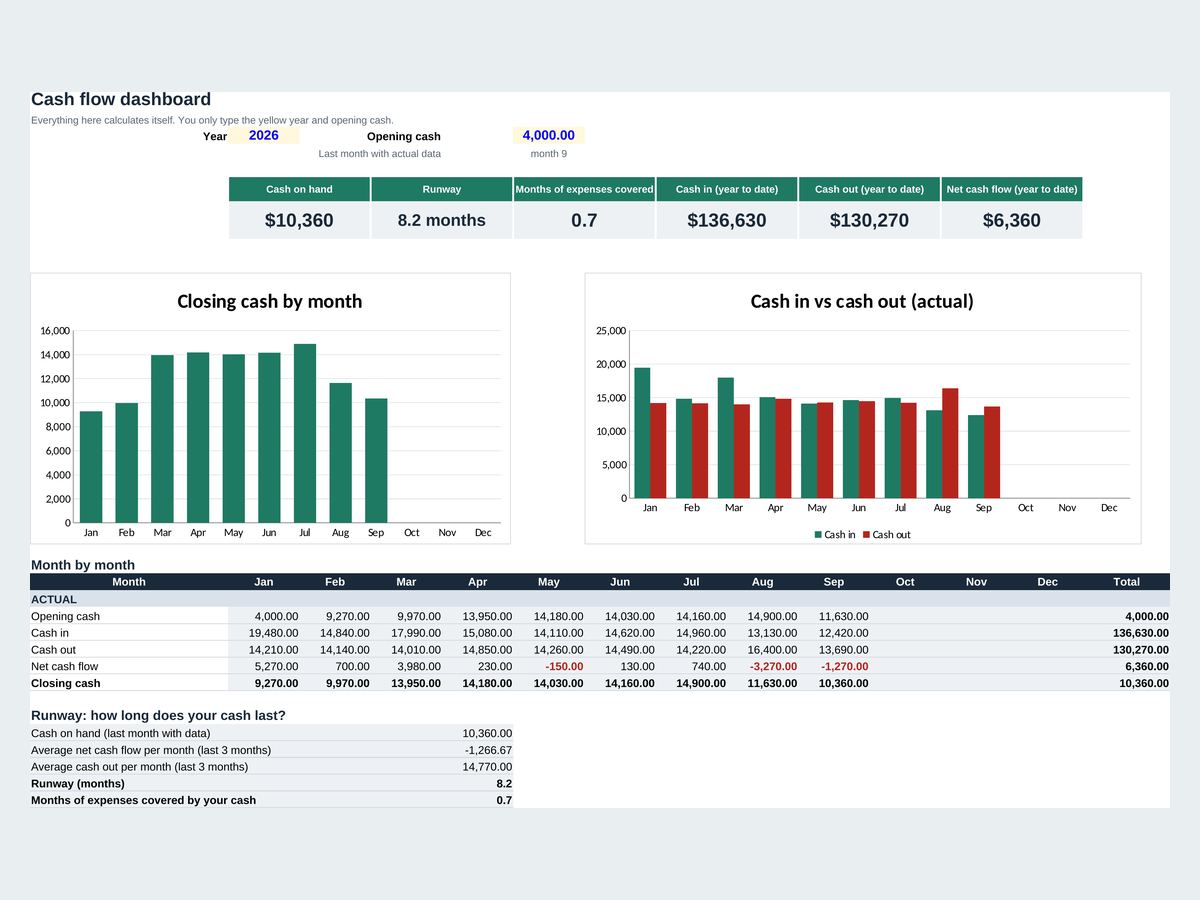Select Mar Closing cash cell 13,950.00
Image resolution: width=1200 pixels, height=900 pixels.
click(406, 683)
